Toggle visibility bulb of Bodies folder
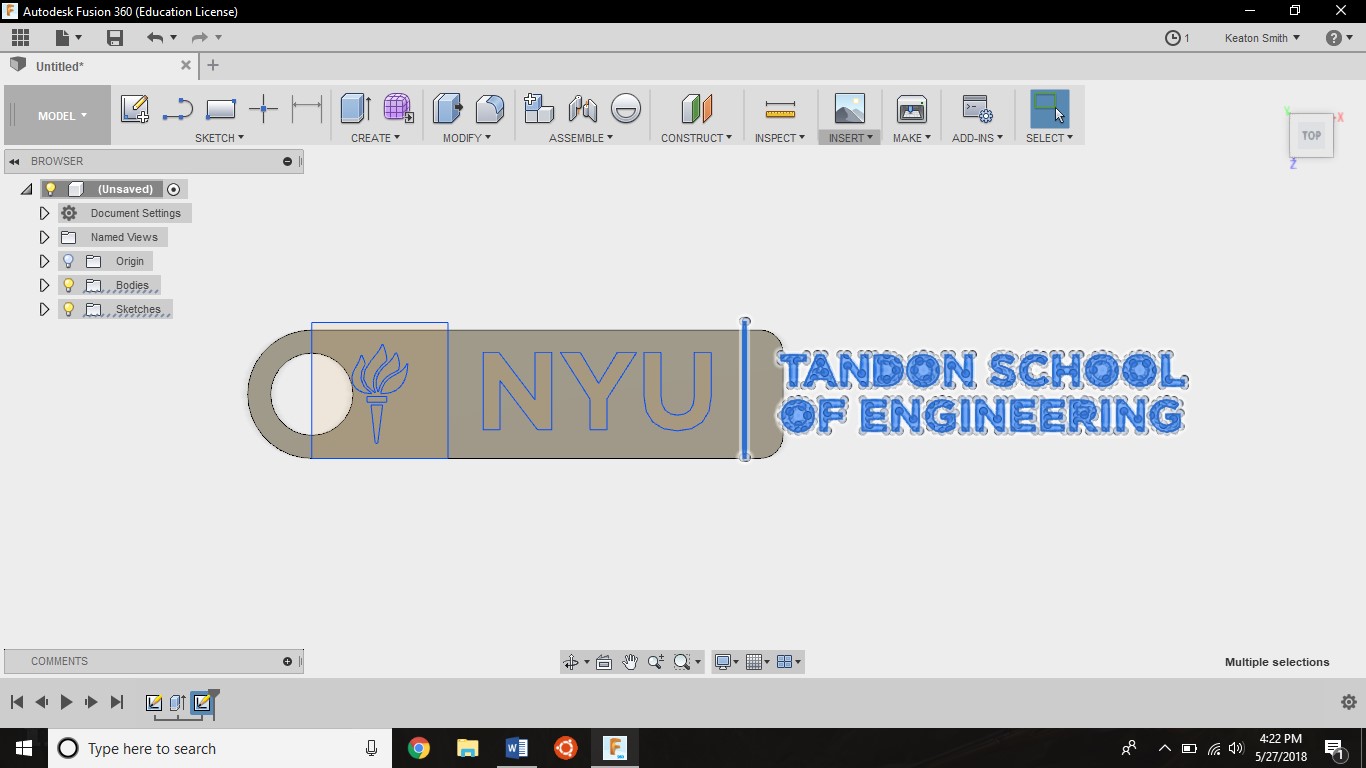The width and height of the screenshot is (1366, 768). [68, 285]
